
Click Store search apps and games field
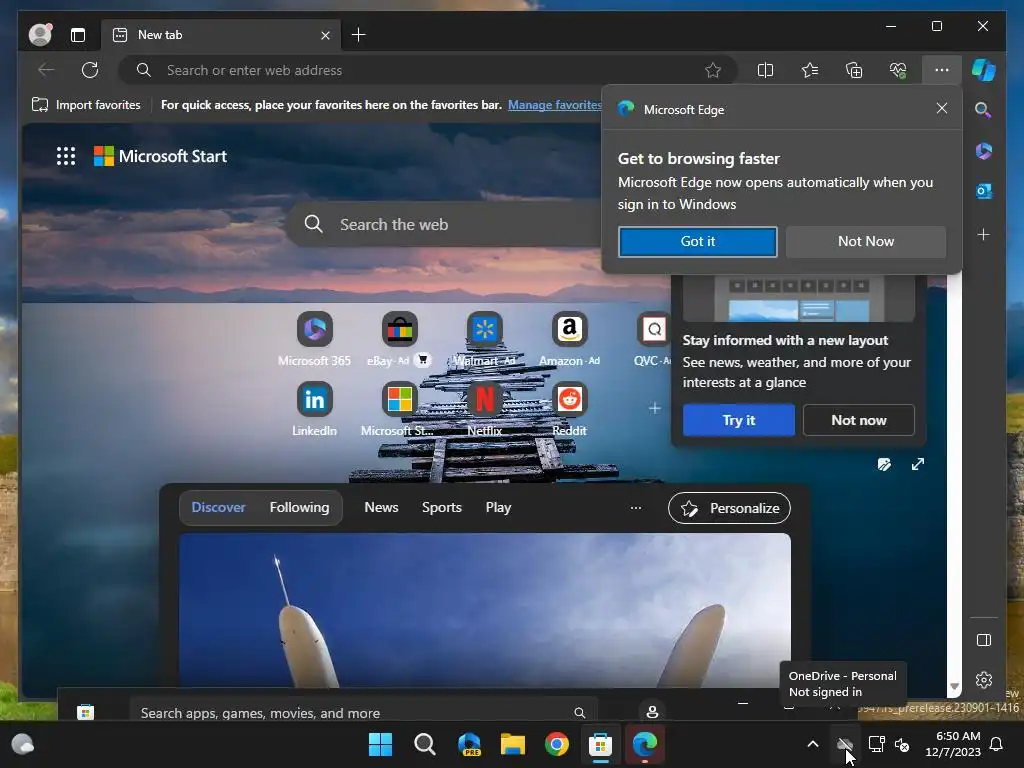click(x=363, y=712)
